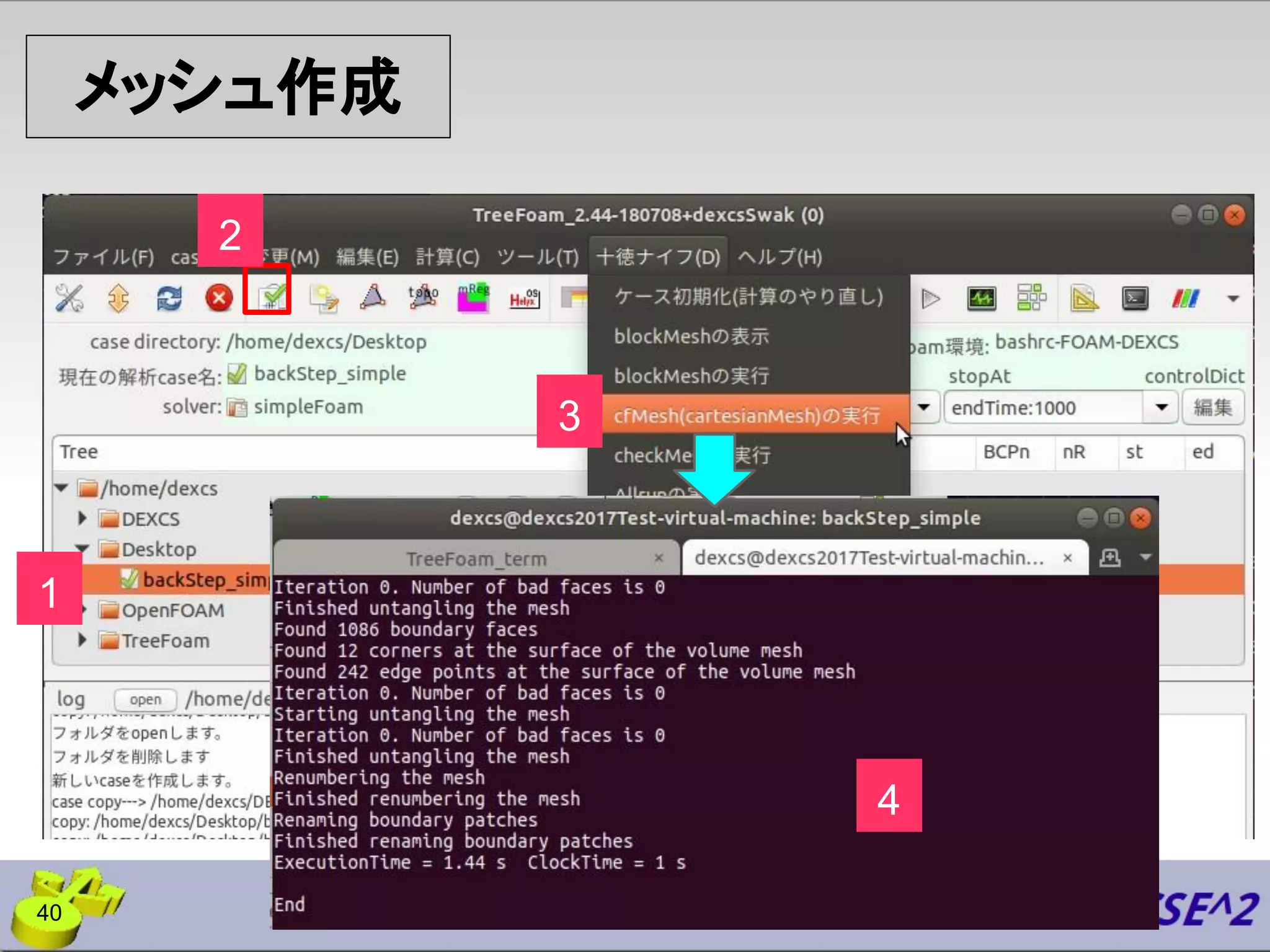Click the controlDict 編集 button
The height and width of the screenshot is (952, 1270).
1212,407
